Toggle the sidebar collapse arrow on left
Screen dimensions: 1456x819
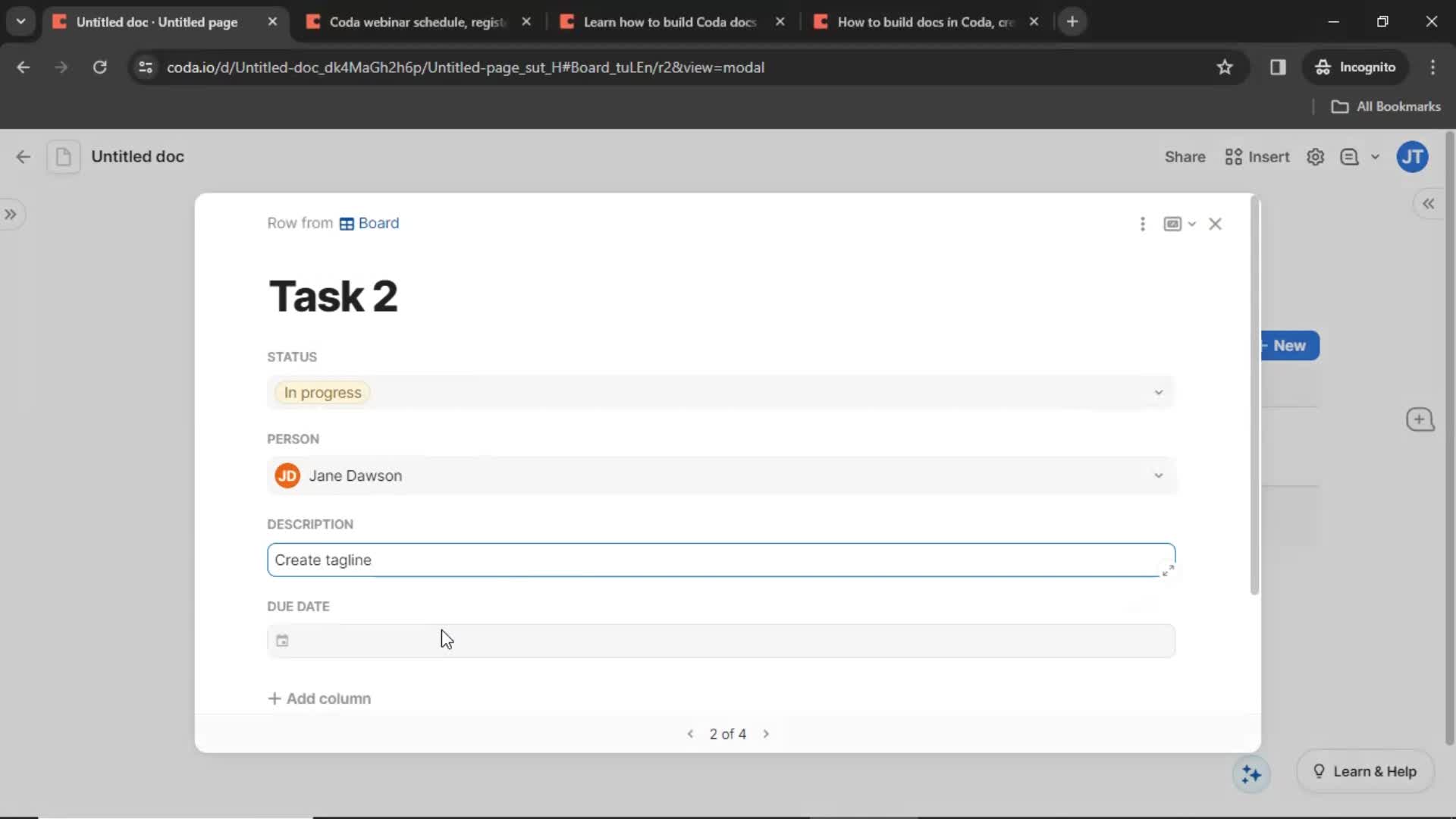click(11, 214)
